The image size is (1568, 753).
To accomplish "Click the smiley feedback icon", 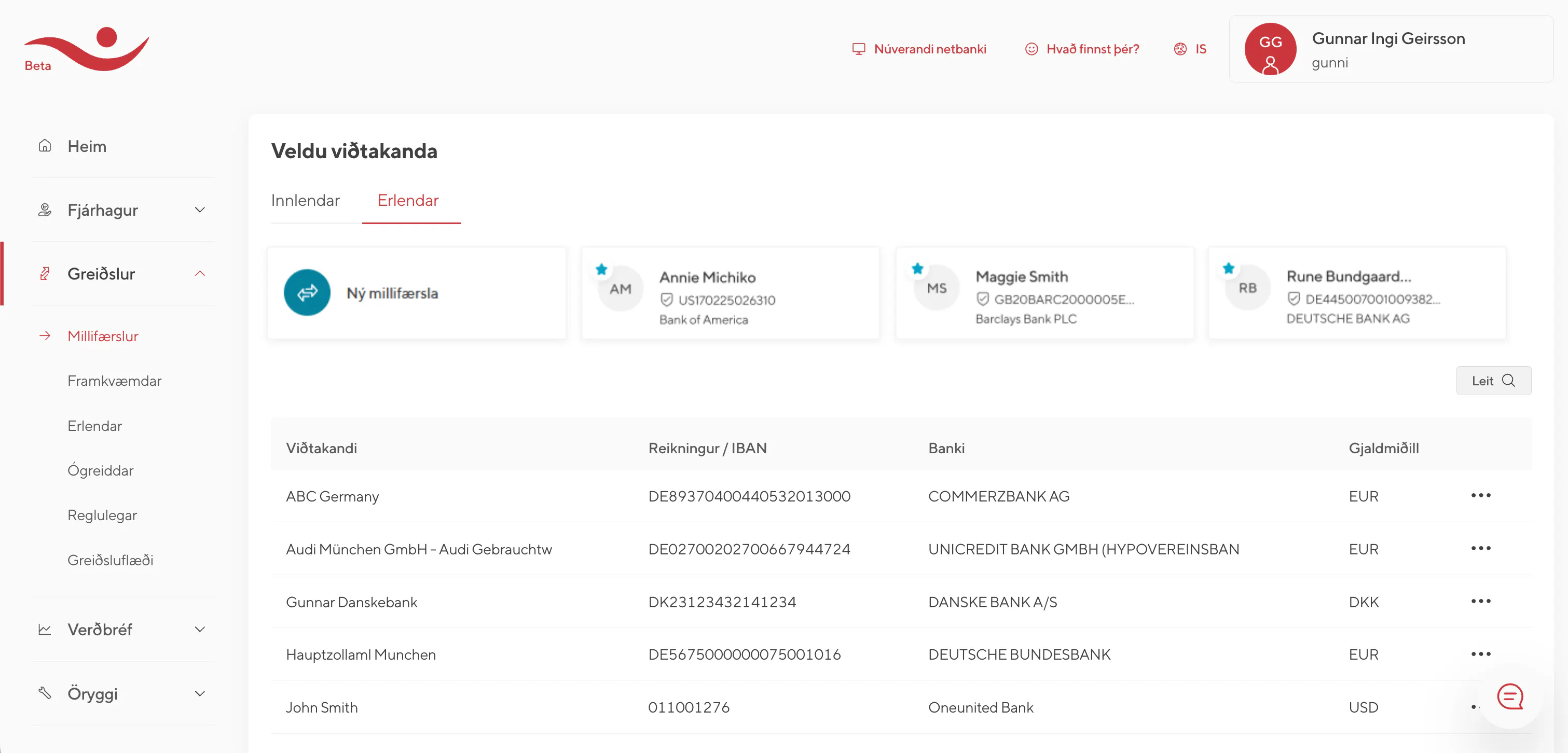I will pos(1030,49).
